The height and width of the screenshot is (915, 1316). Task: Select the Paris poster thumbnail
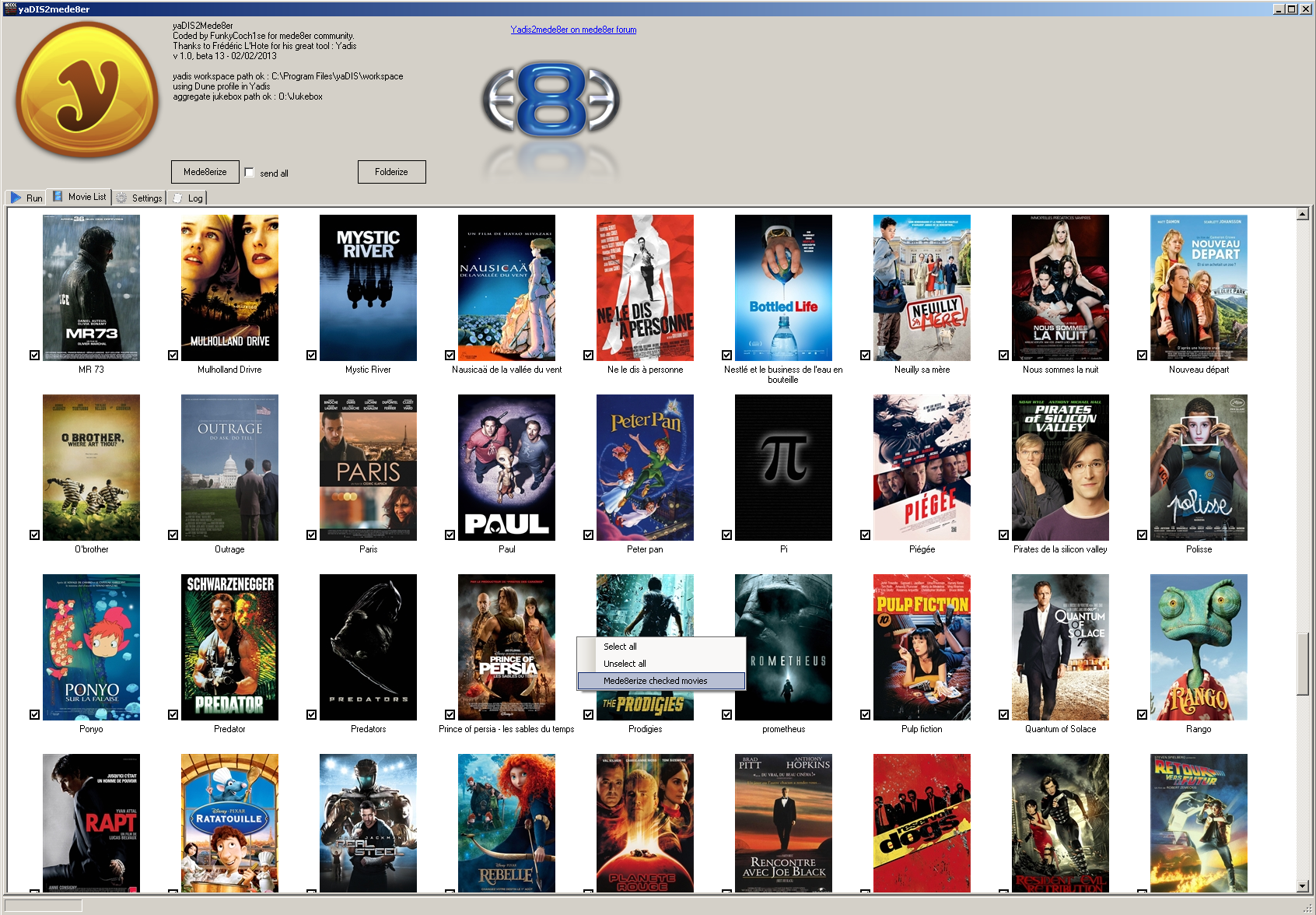coord(368,468)
